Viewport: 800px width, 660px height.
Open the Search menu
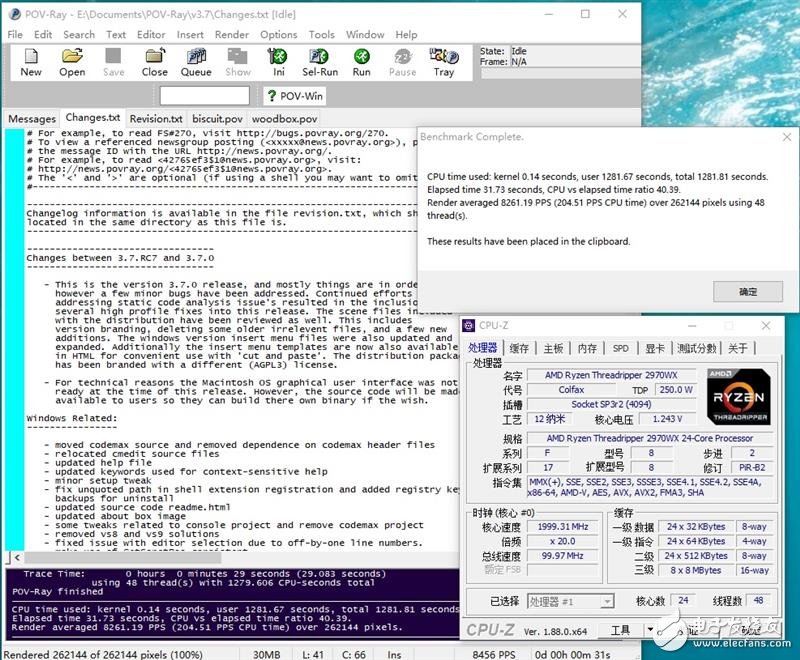coord(79,35)
